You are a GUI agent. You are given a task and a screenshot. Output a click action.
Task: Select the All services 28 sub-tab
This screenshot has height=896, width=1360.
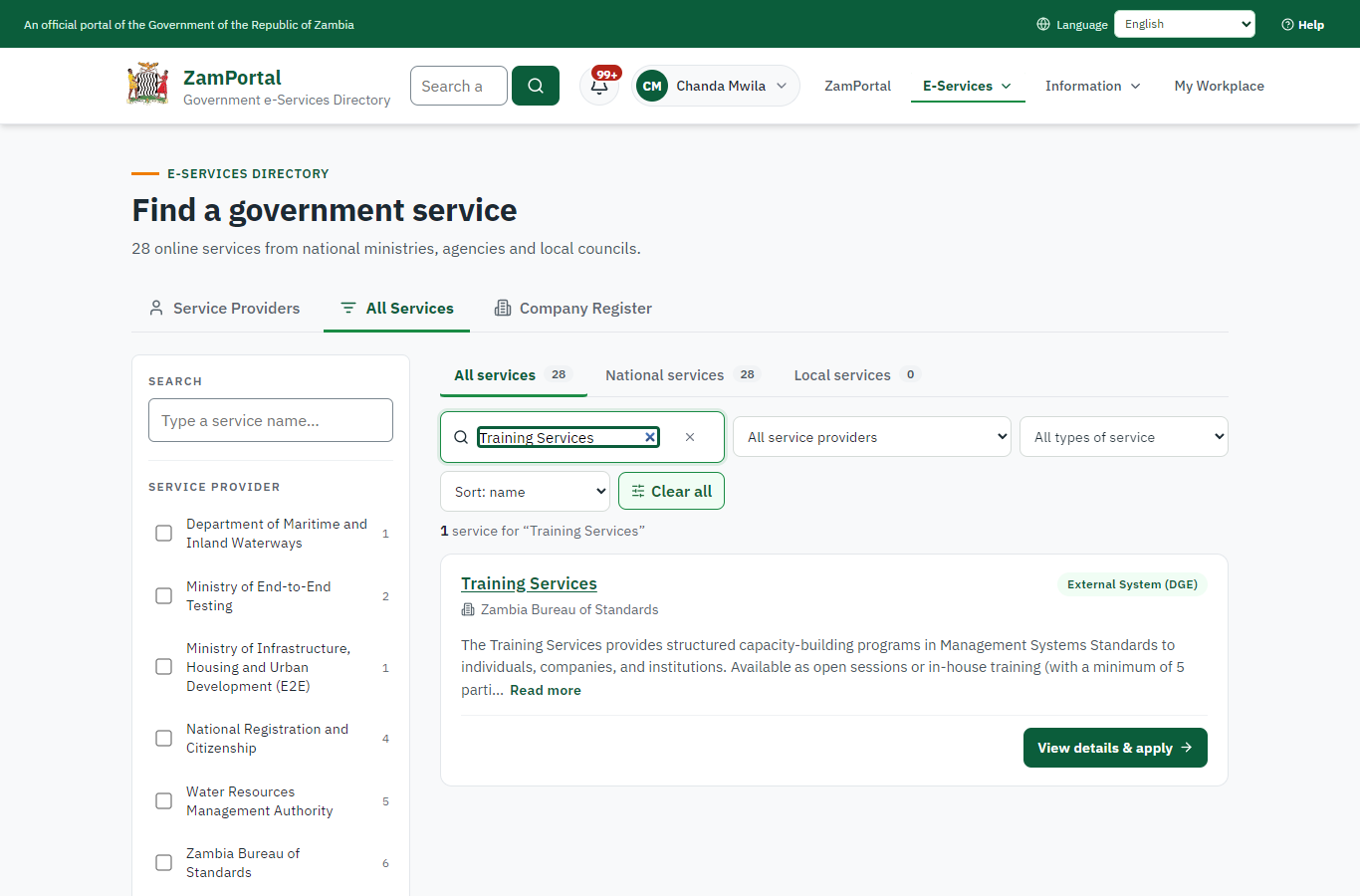click(x=514, y=375)
